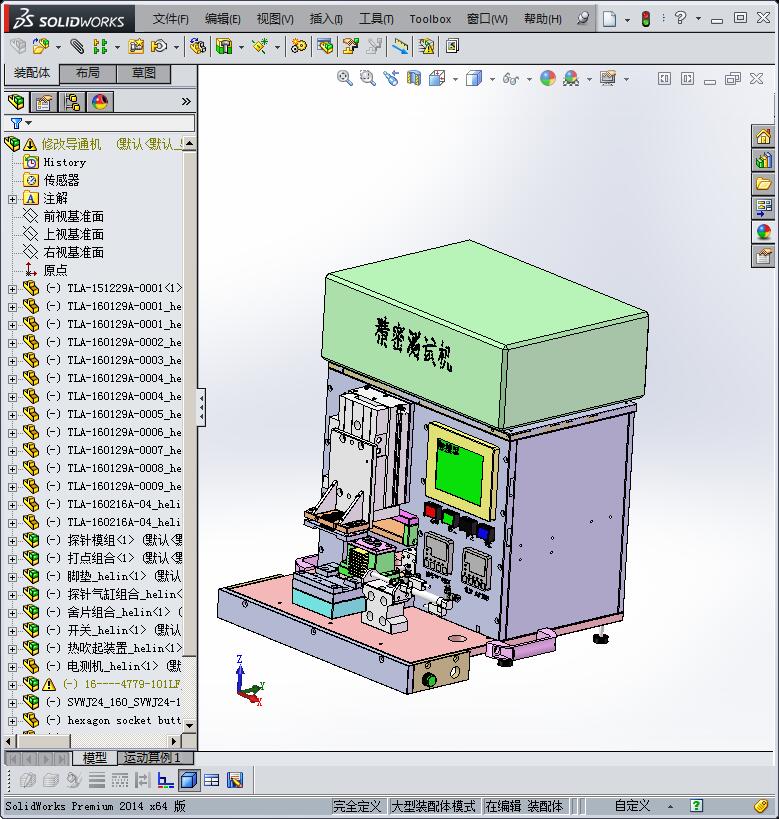779x819 pixels.
Task: Switch to the 运动算例1 motion study tab
Action: coord(151,758)
